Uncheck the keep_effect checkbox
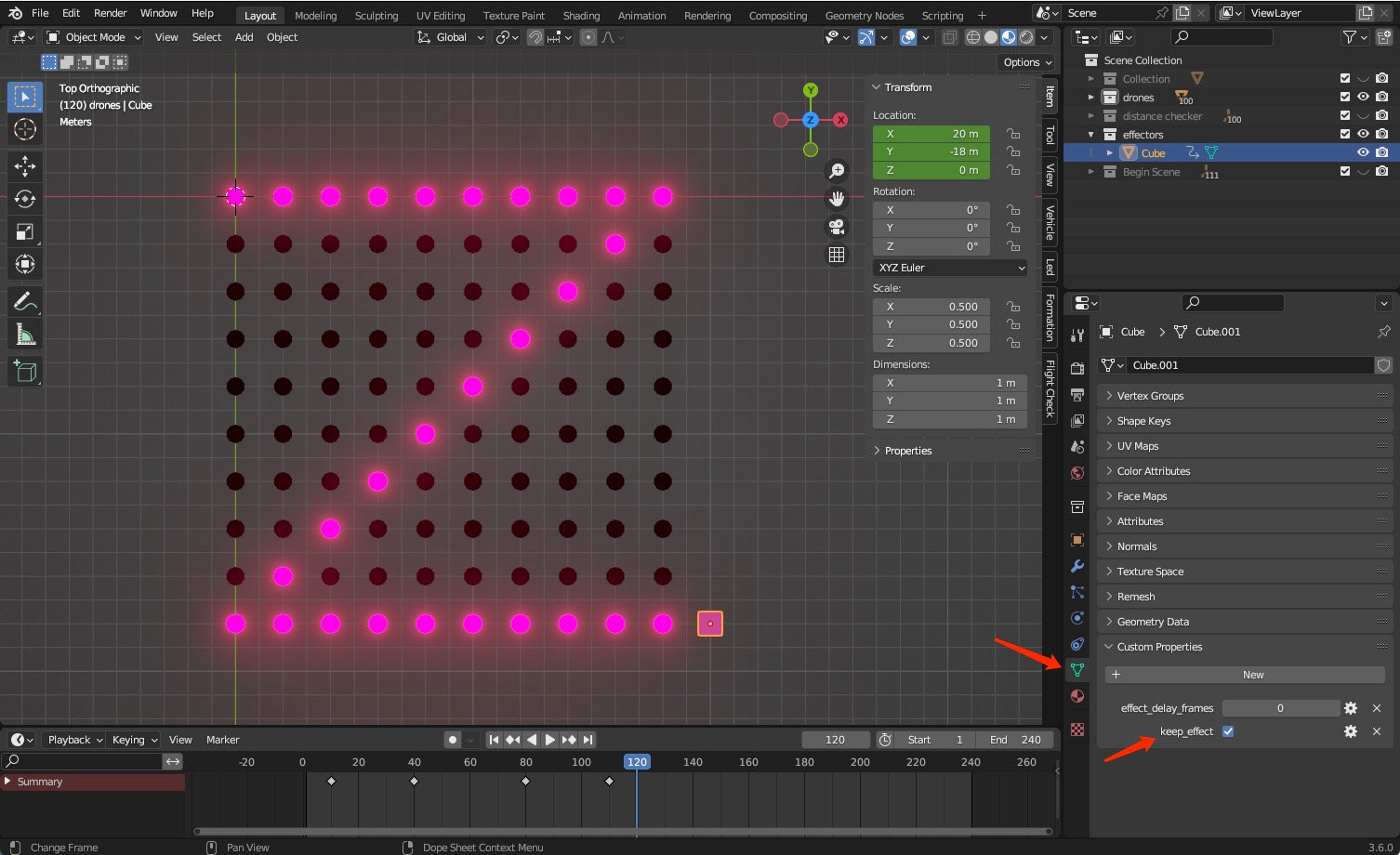Viewport: 1400px width, 855px height. tap(1228, 731)
